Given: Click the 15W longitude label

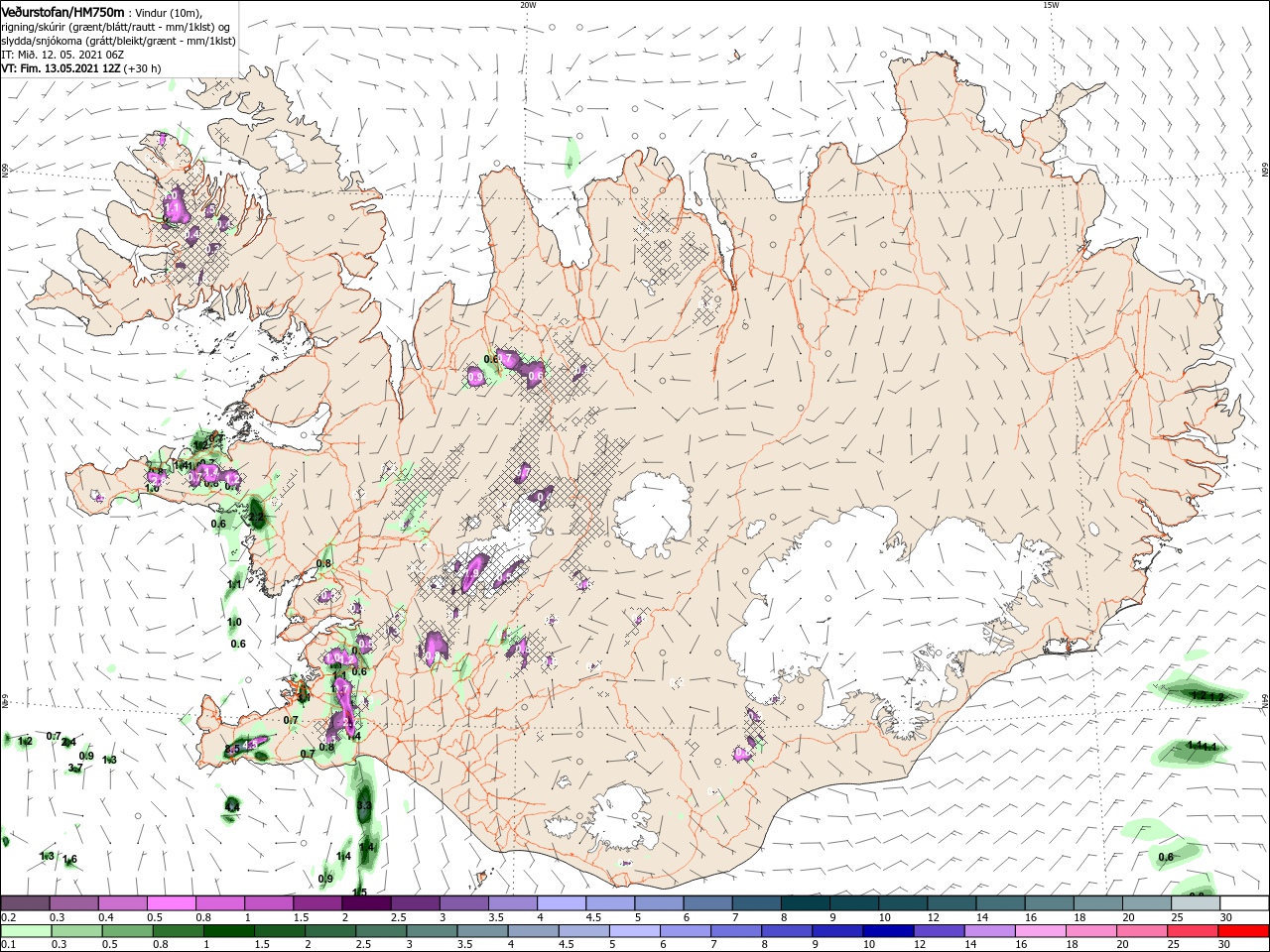Looking at the screenshot, I should point(1051,5).
